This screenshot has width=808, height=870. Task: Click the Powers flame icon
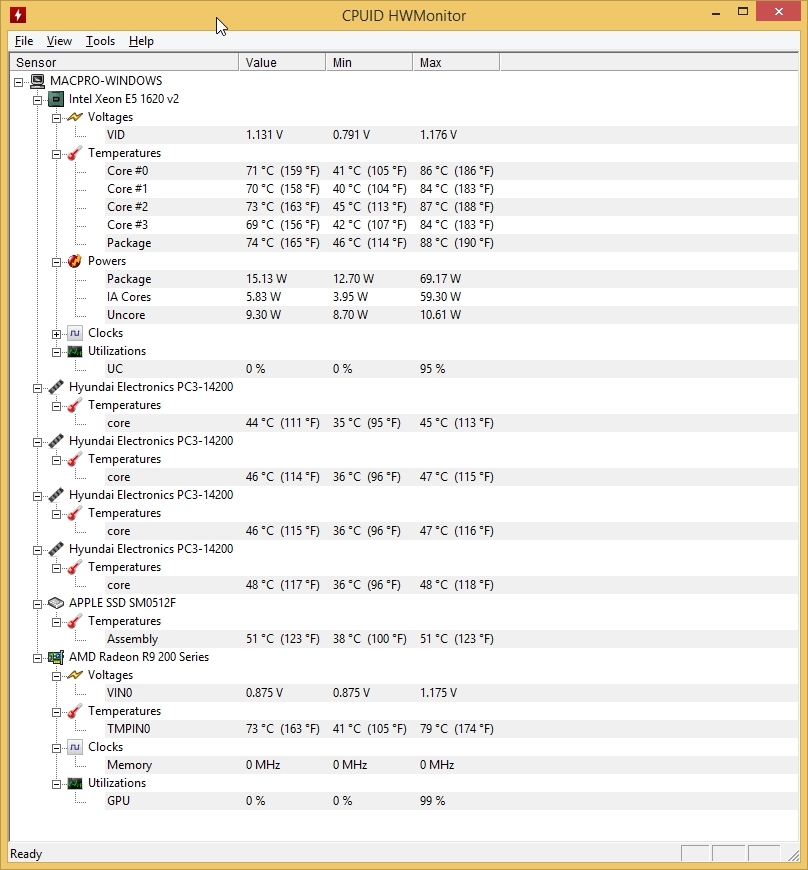(x=75, y=261)
